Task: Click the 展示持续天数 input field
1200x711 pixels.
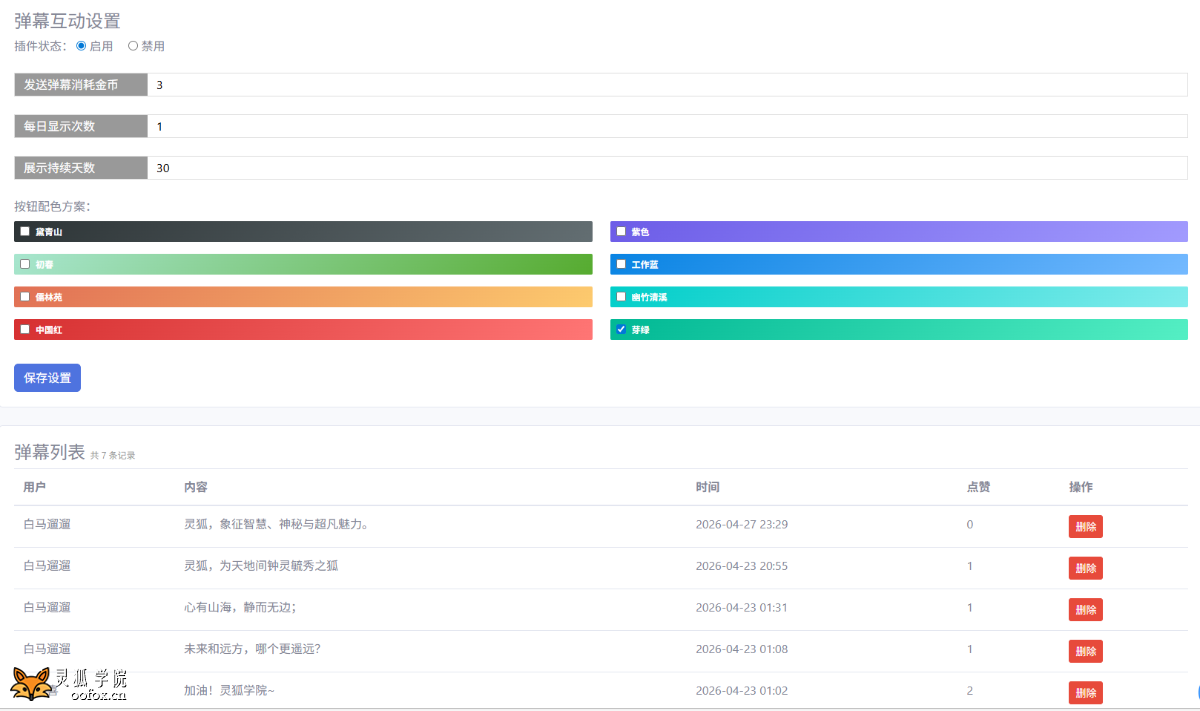Action: [x=667, y=168]
